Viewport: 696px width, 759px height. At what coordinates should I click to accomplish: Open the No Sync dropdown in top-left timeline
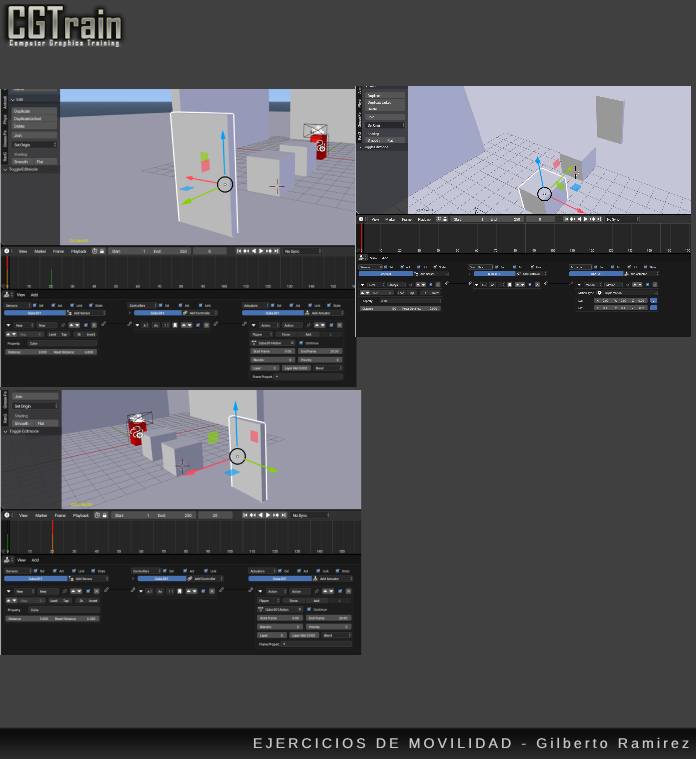(x=303, y=251)
